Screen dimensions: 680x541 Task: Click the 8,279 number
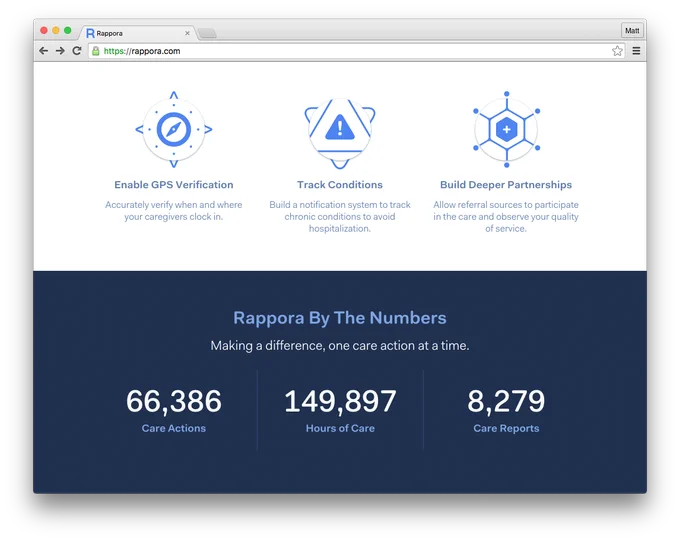[x=506, y=401]
